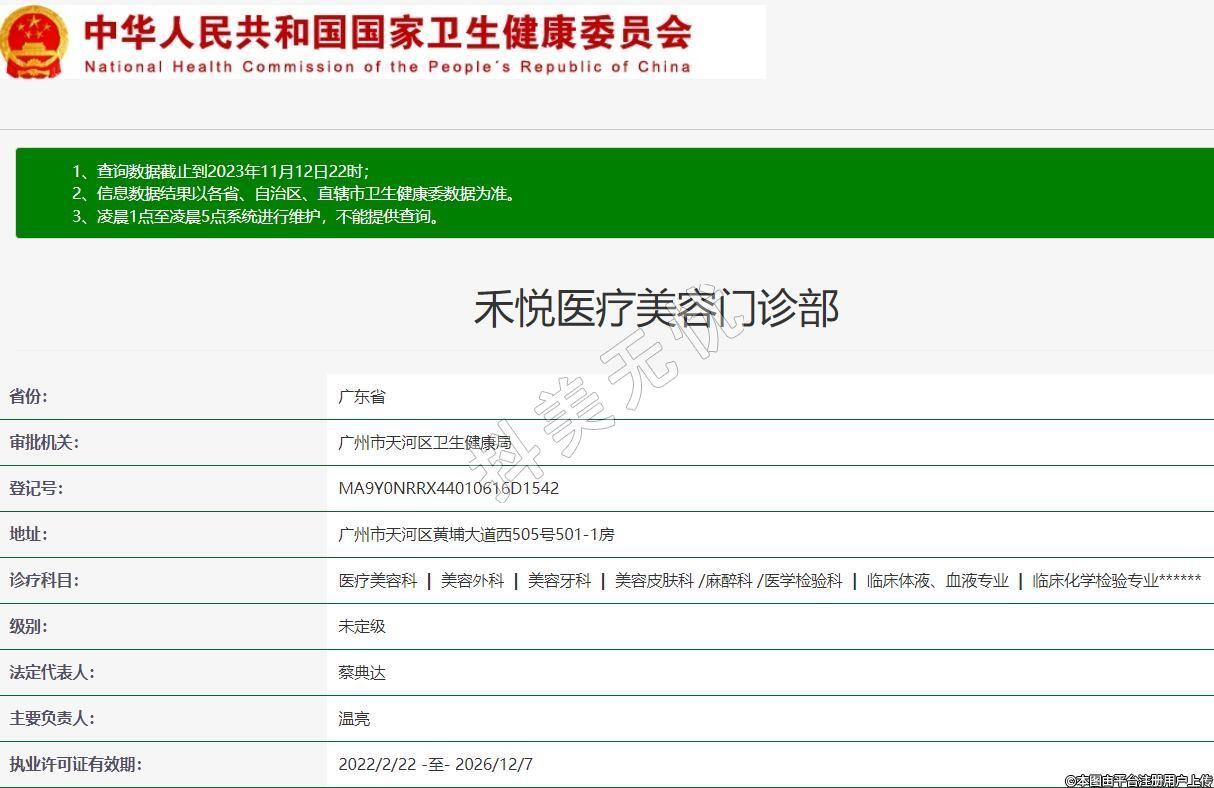Click the 广州市天河区卫生健康局 approval authority value
Screen dimensions: 1214x788
425,443
